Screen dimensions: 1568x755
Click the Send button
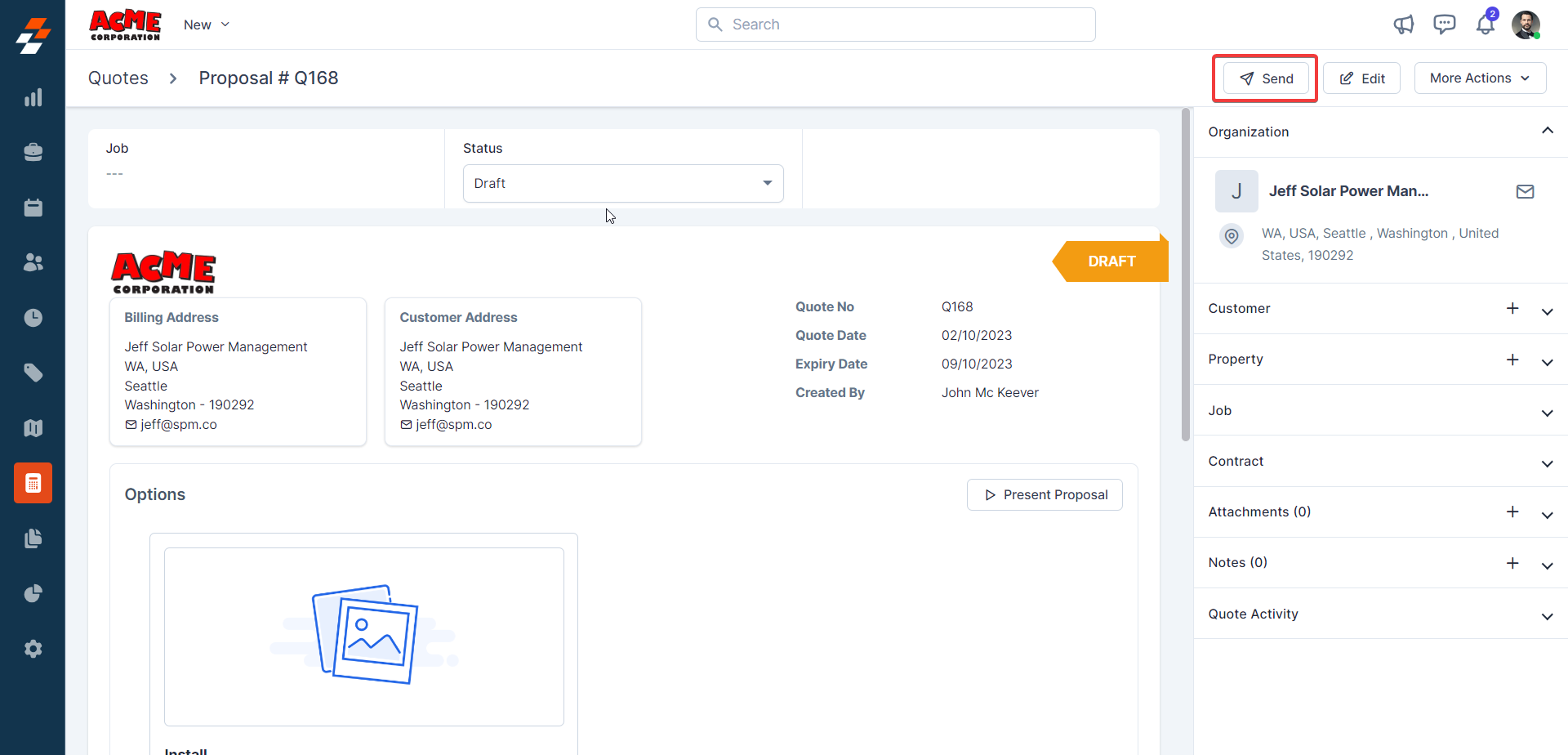(x=1266, y=78)
